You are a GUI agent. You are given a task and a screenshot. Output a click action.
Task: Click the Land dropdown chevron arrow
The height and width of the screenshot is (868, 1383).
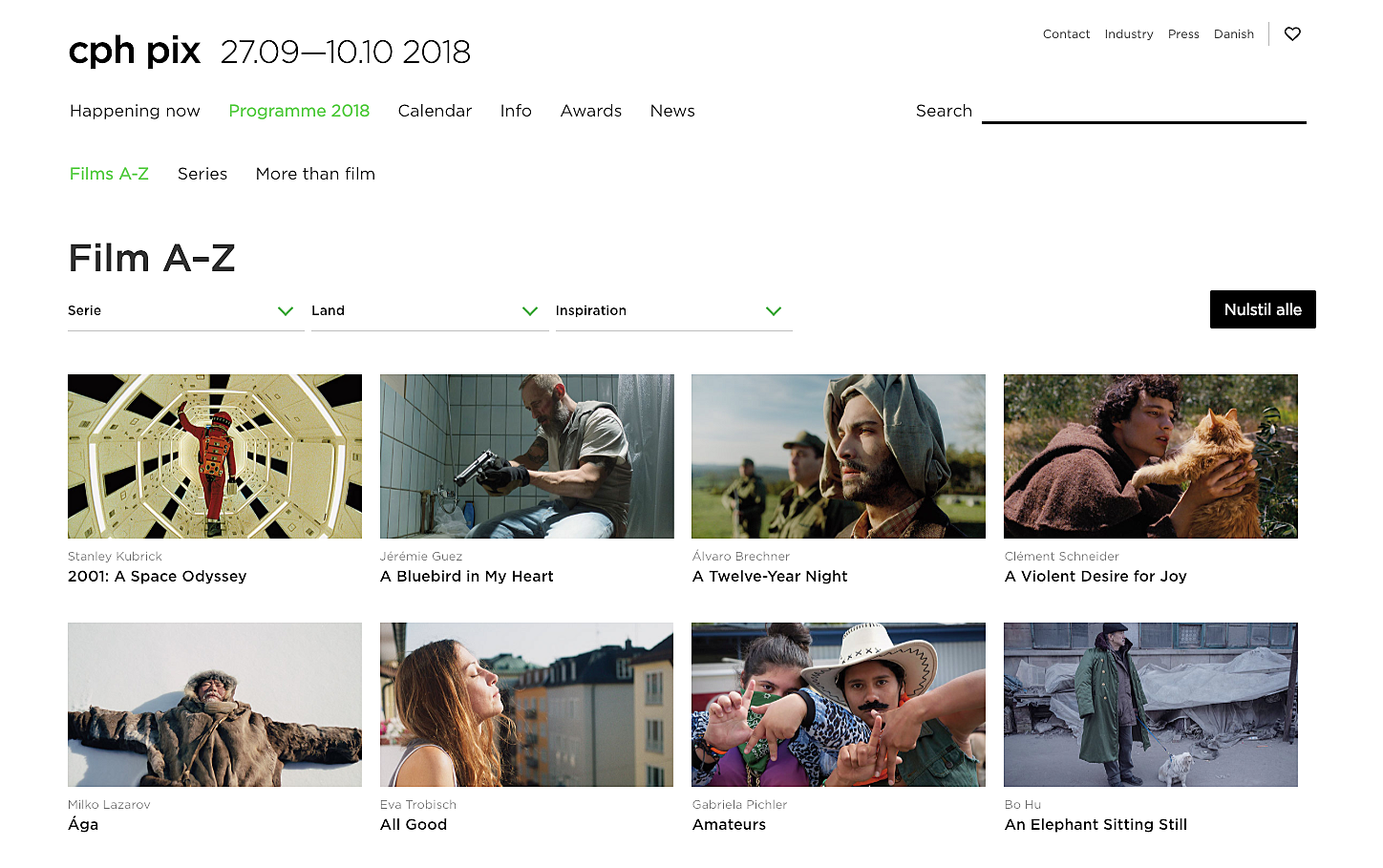[x=530, y=311]
